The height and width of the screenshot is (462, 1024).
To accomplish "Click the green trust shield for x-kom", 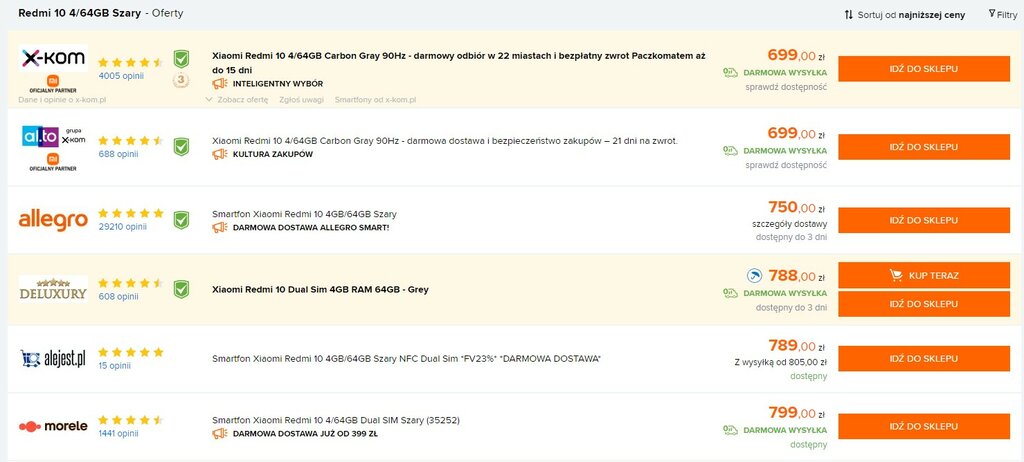I will [x=182, y=59].
